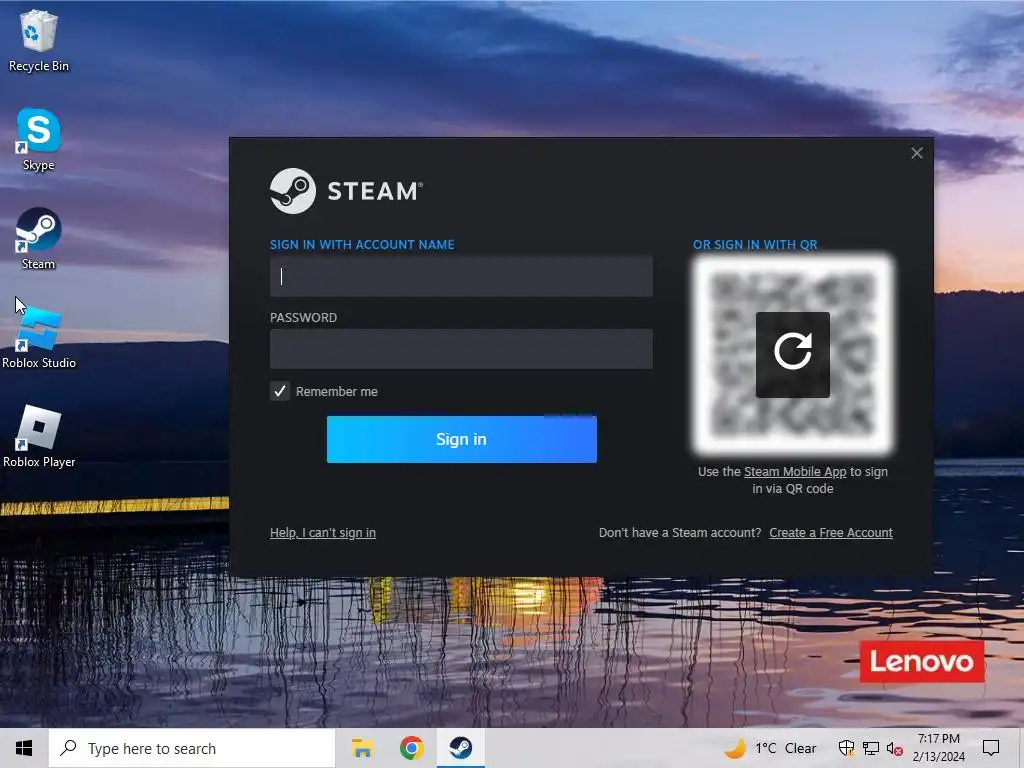Viewport: 1024px width, 768px height.
Task: Click the Sign in button
Action: (x=462, y=440)
